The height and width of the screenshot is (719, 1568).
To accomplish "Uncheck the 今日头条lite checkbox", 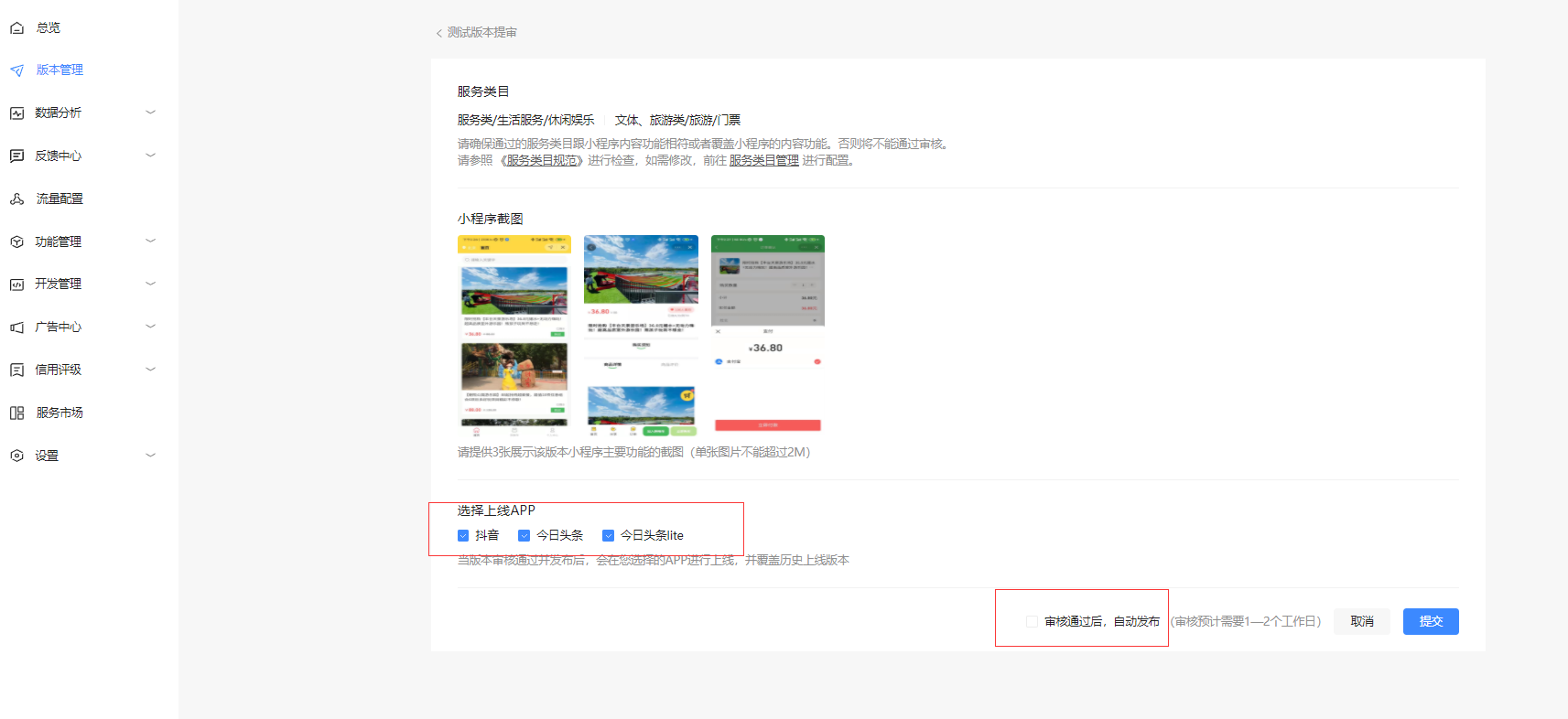I will point(608,536).
